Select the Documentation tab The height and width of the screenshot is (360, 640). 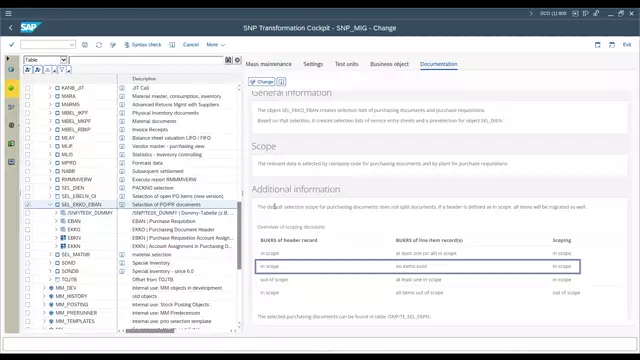click(x=439, y=64)
